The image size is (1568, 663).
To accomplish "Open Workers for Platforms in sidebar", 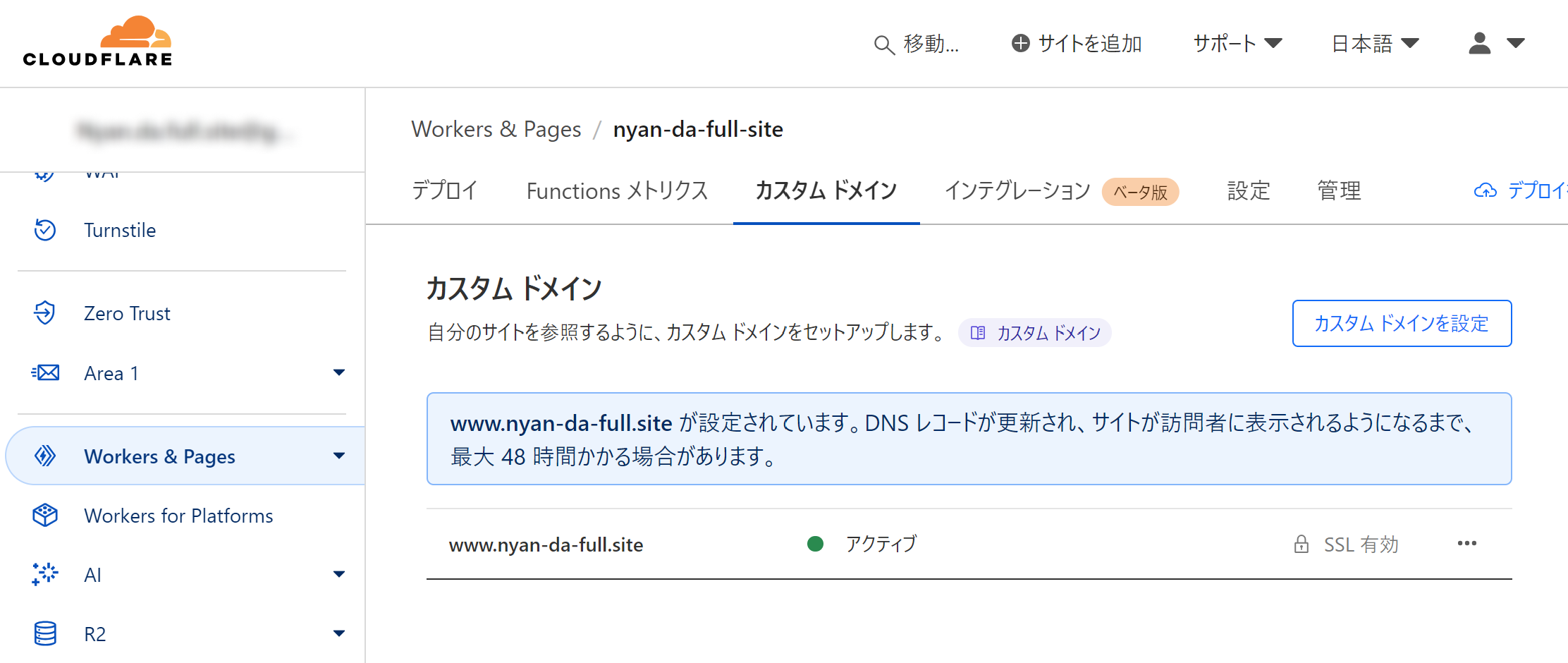I will tap(178, 516).
